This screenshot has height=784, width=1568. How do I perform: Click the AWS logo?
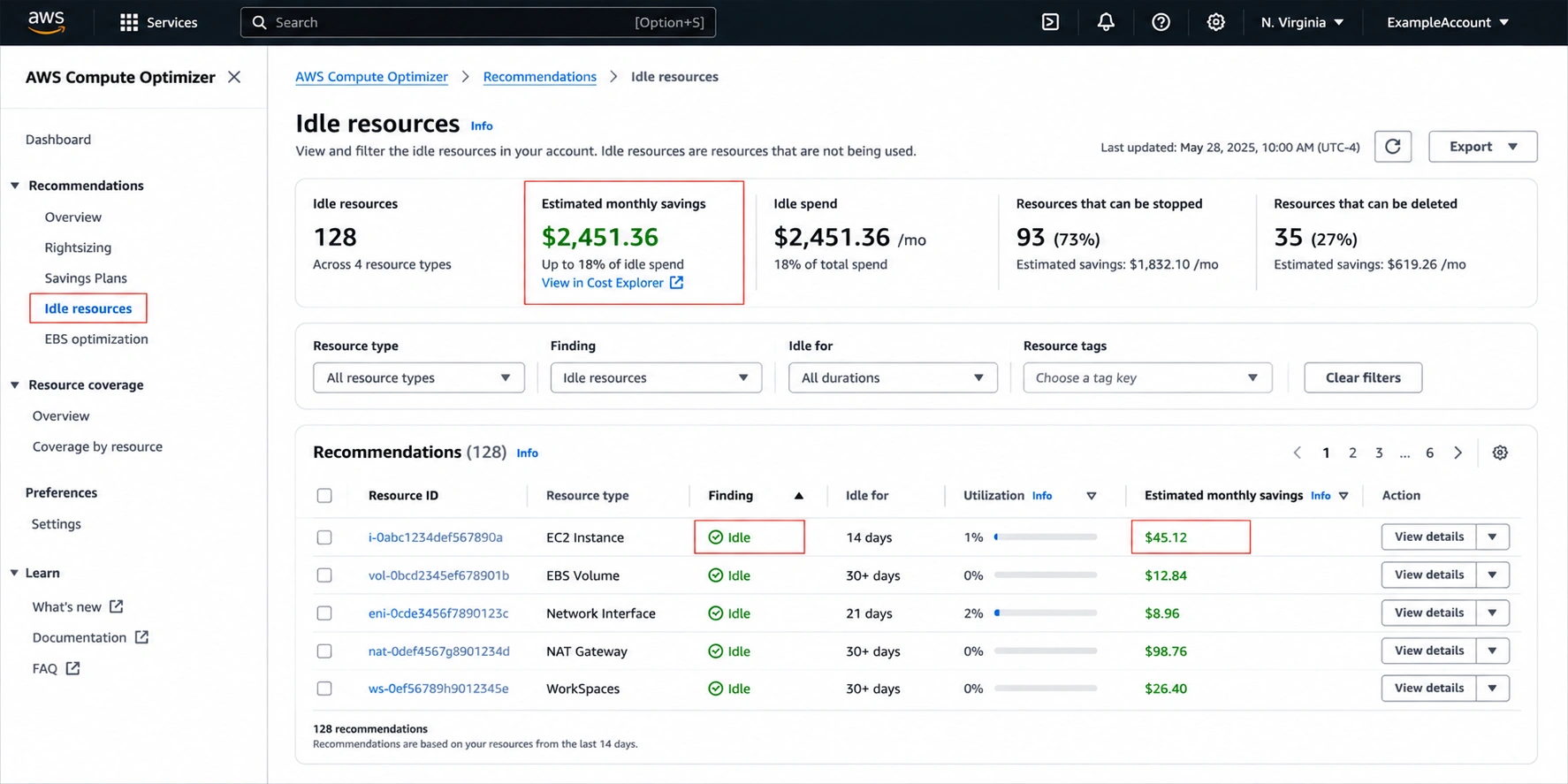tap(46, 22)
